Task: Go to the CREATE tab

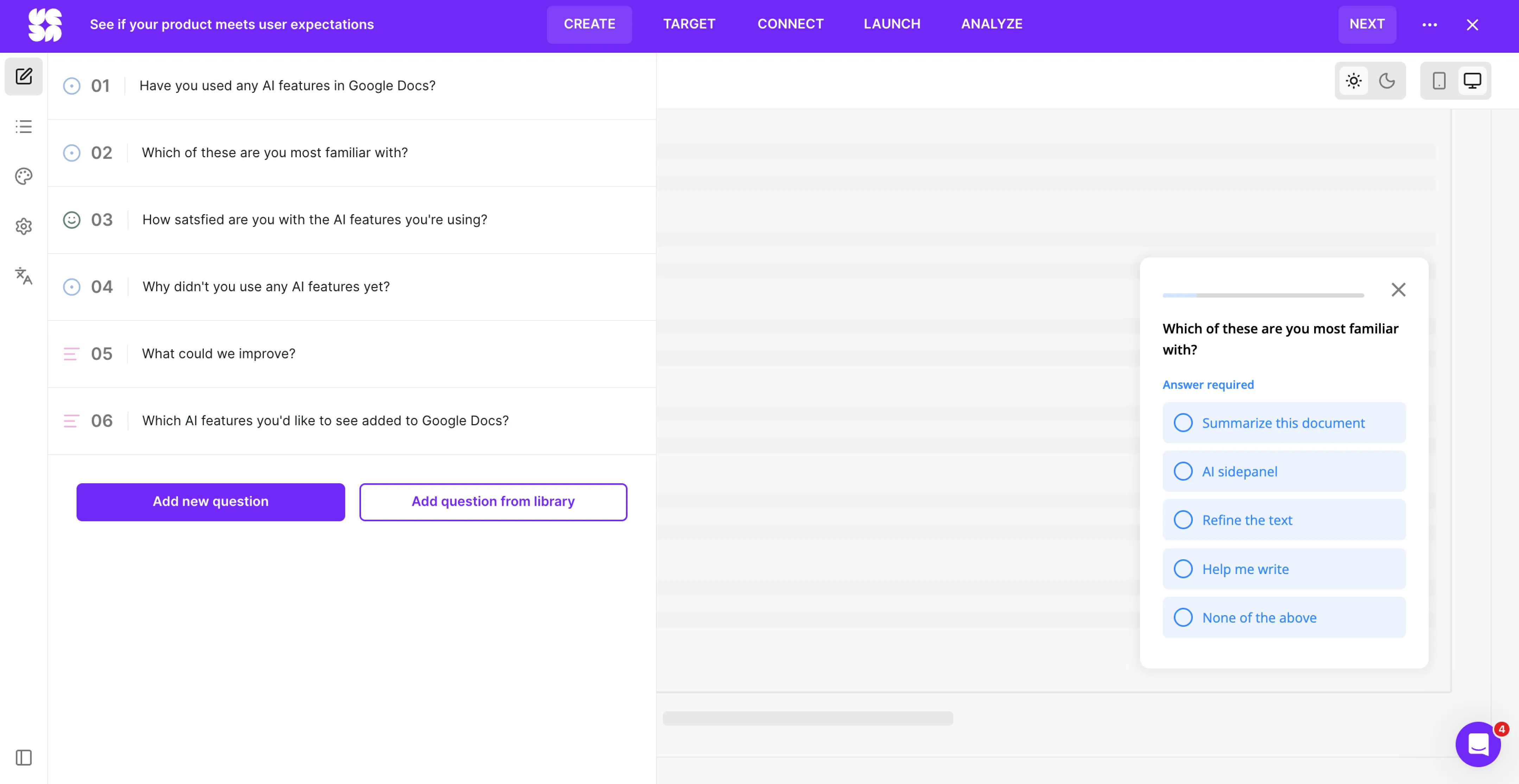Action: [589, 24]
